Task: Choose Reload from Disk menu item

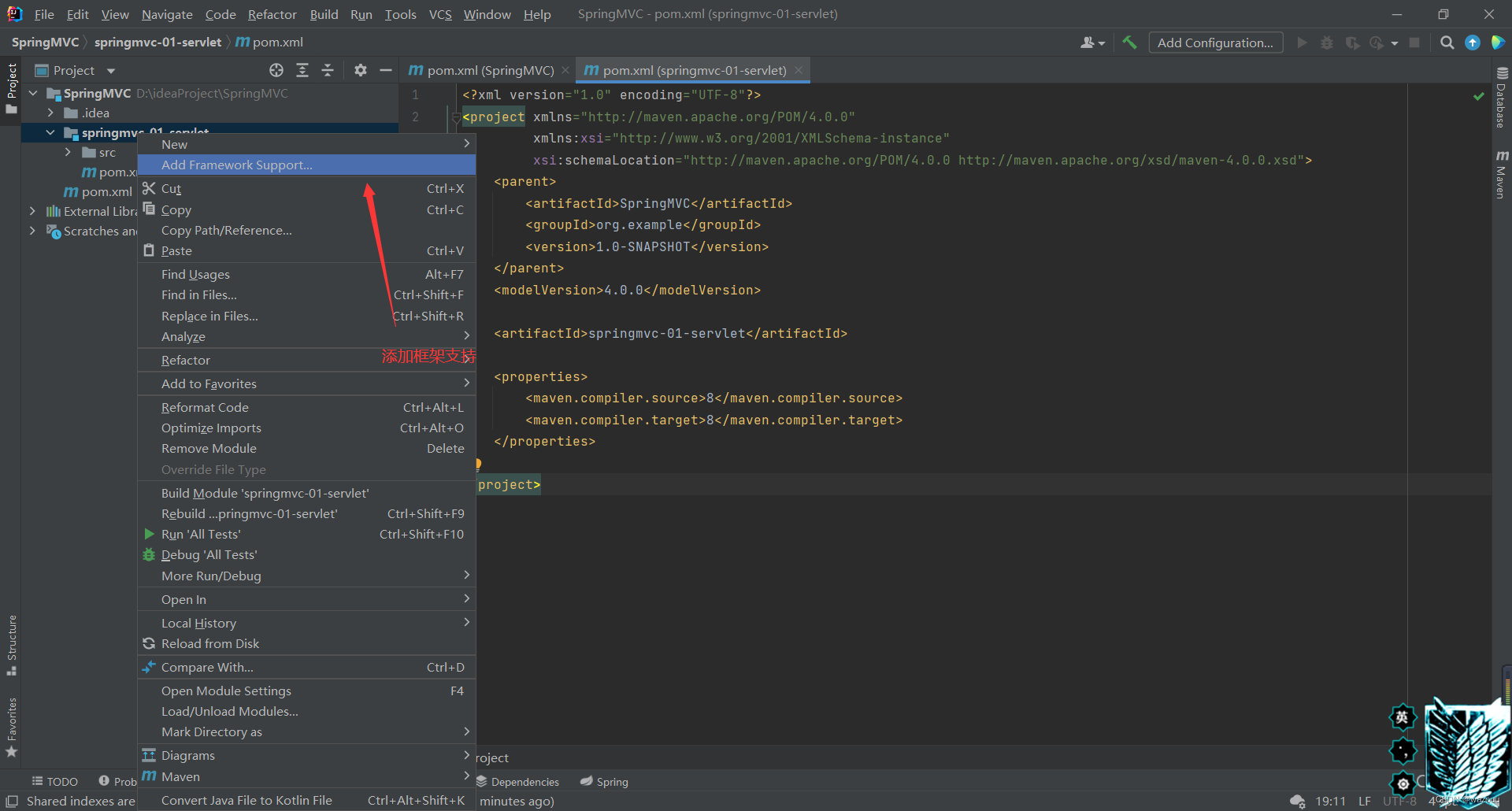Action: point(307,643)
